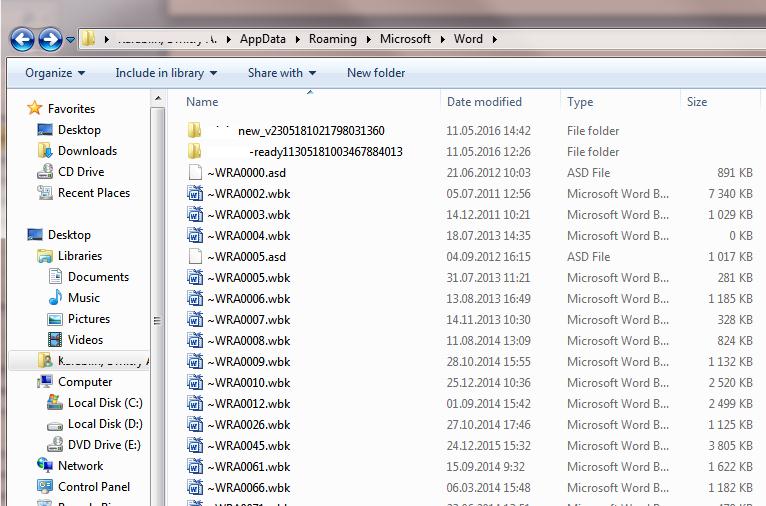The height and width of the screenshot is (506, 766).
Task: Open the Organize dropdown menu
Action: click(x=55, y=73)
